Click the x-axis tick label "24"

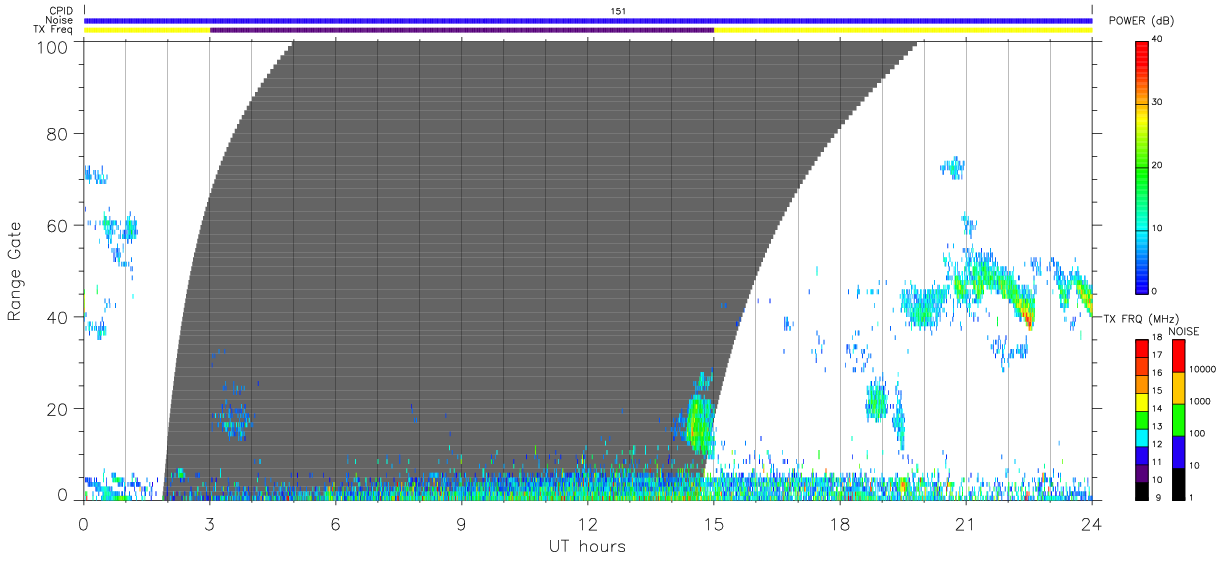pos(1092,523)
